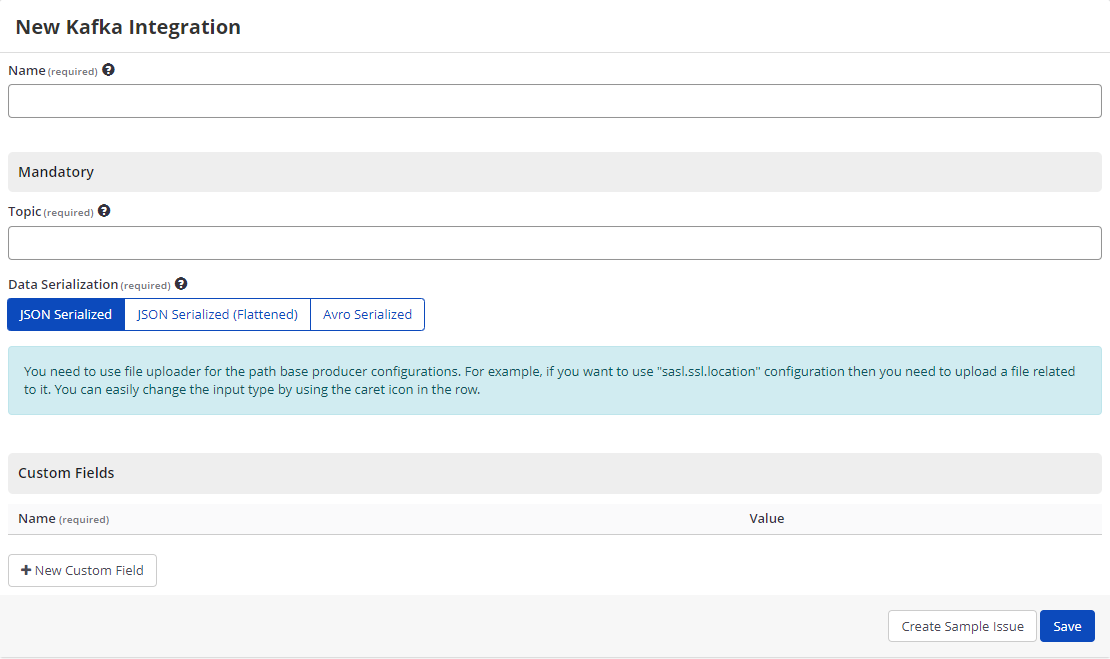Click inside the Name input box
1110x659 pixels.
pos(554,100)
